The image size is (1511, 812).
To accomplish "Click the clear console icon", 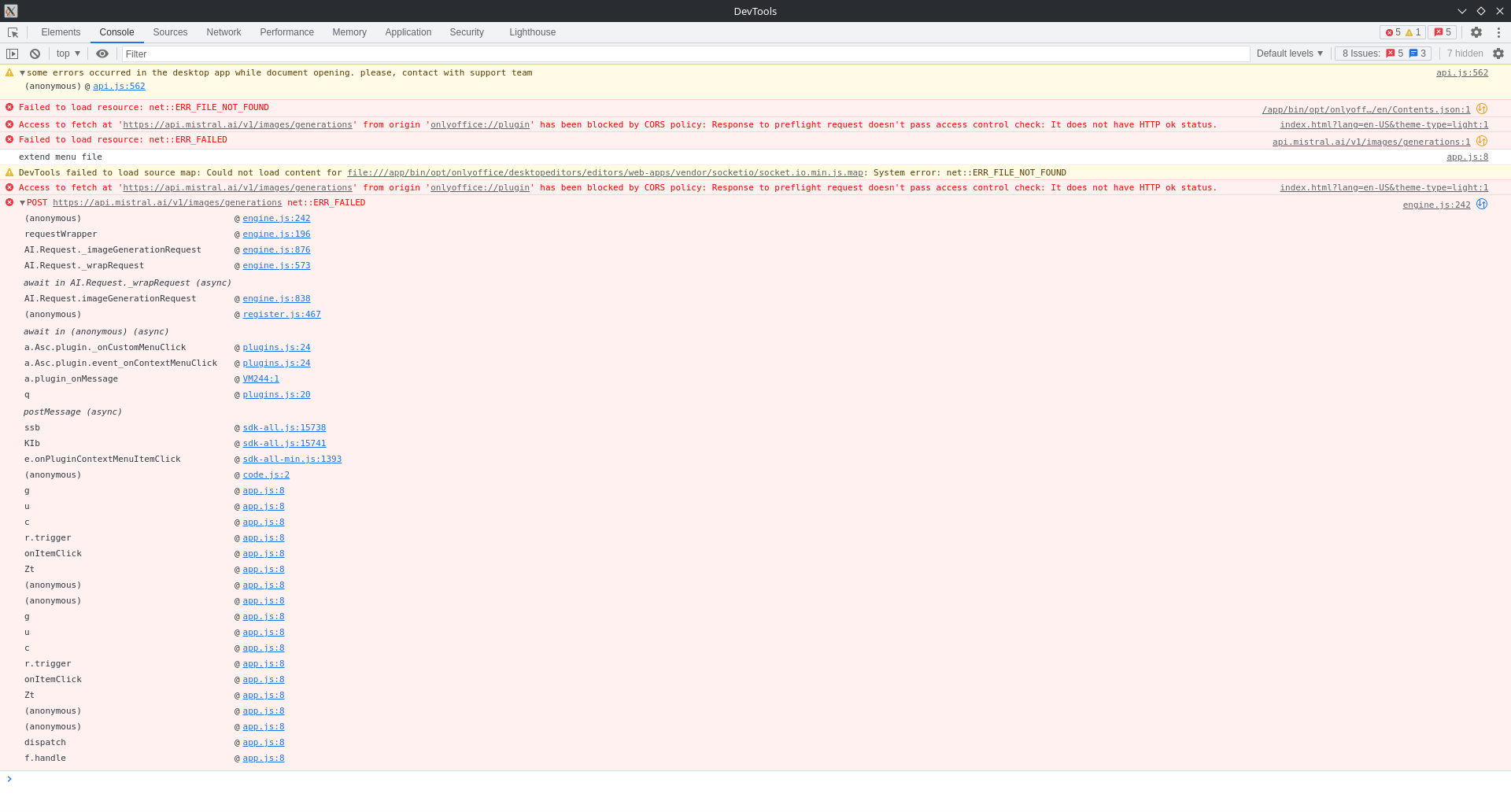I will 35,54.
